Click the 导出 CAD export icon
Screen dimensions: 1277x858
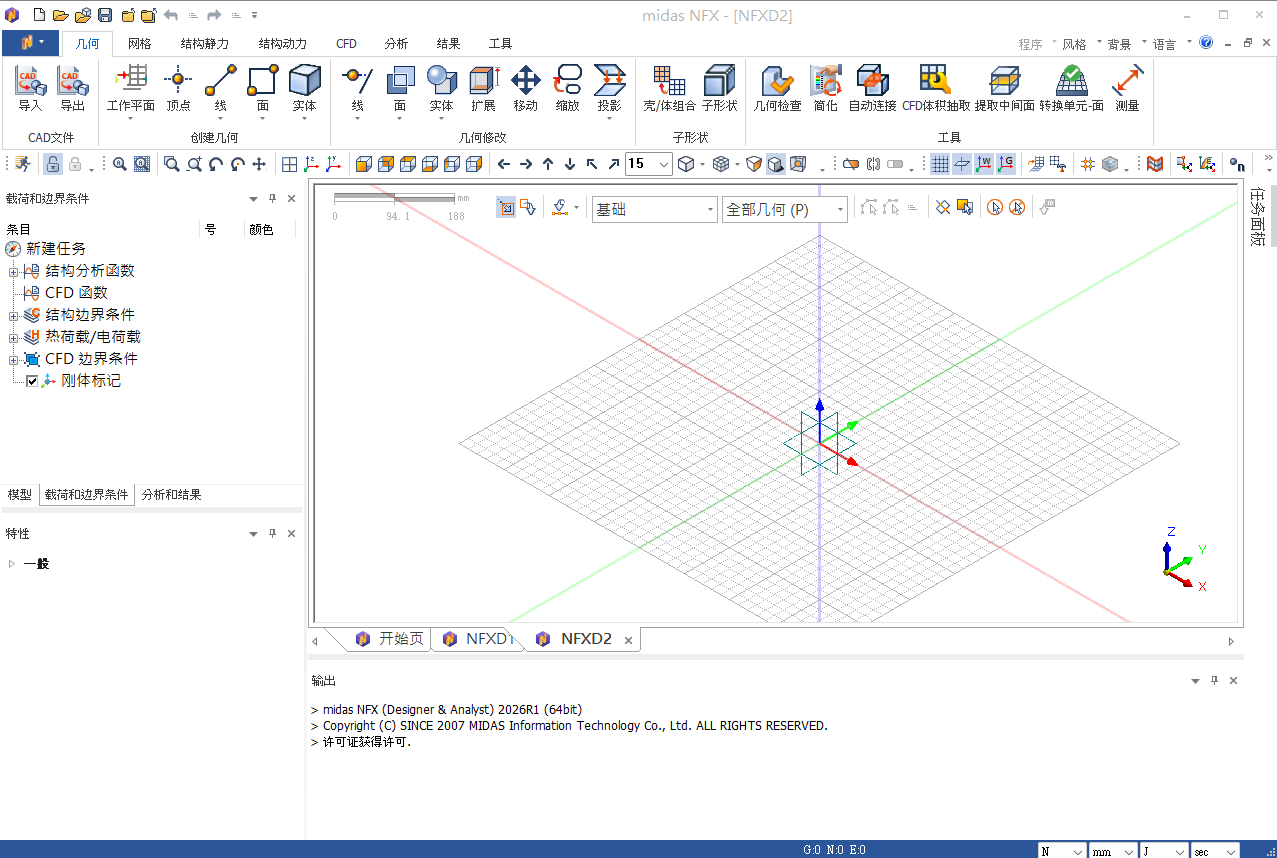pos(72,81)
